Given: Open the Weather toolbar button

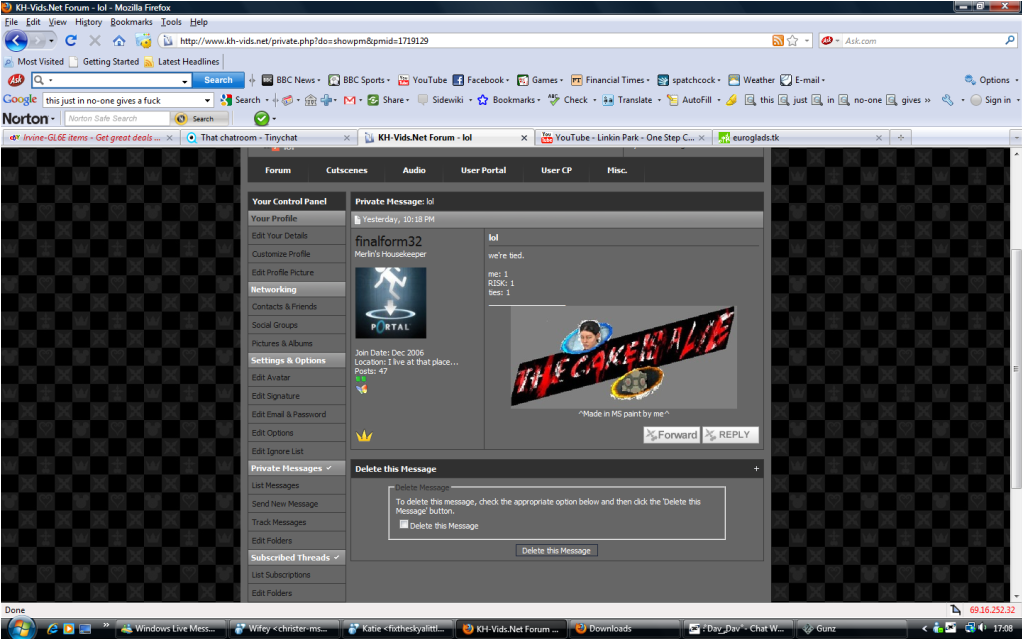Looking at the screenshot, I should (x=752, y=80).
